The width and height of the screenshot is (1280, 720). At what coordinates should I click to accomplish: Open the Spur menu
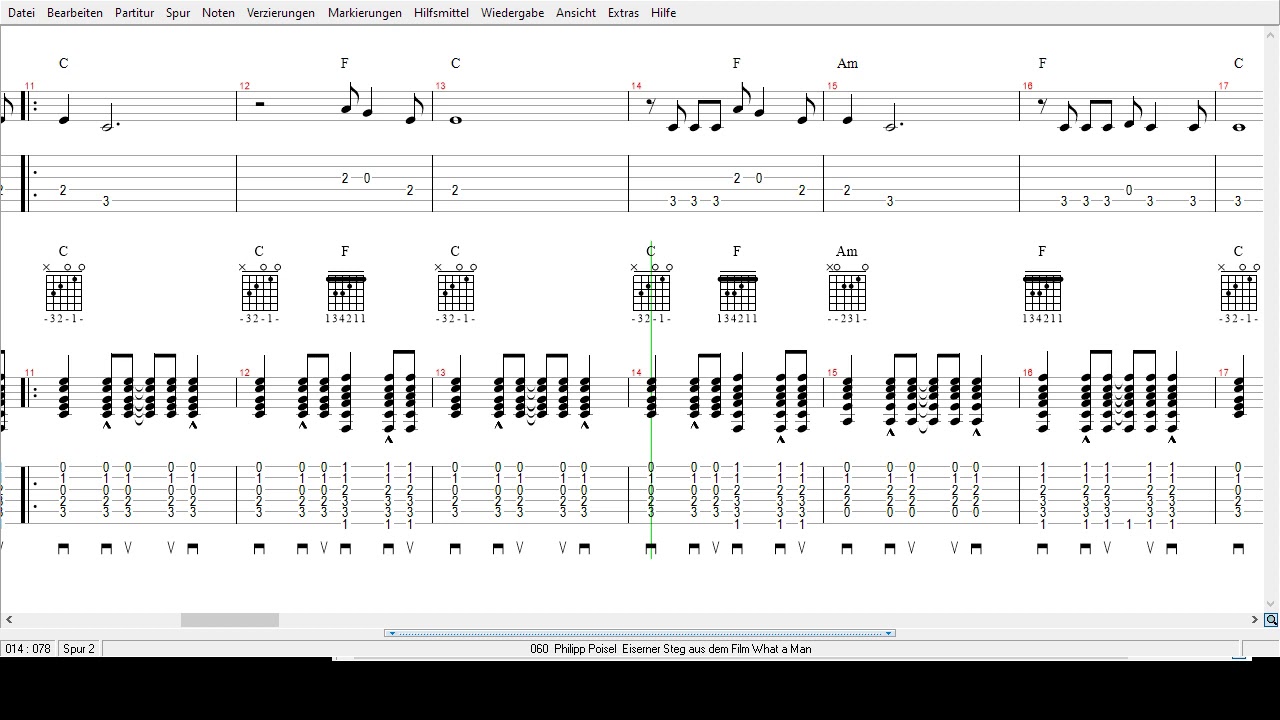pos(178,13)
